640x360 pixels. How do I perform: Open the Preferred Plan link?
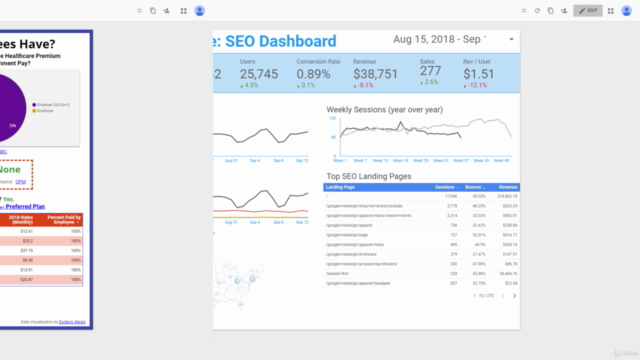(x=25, y=207)
